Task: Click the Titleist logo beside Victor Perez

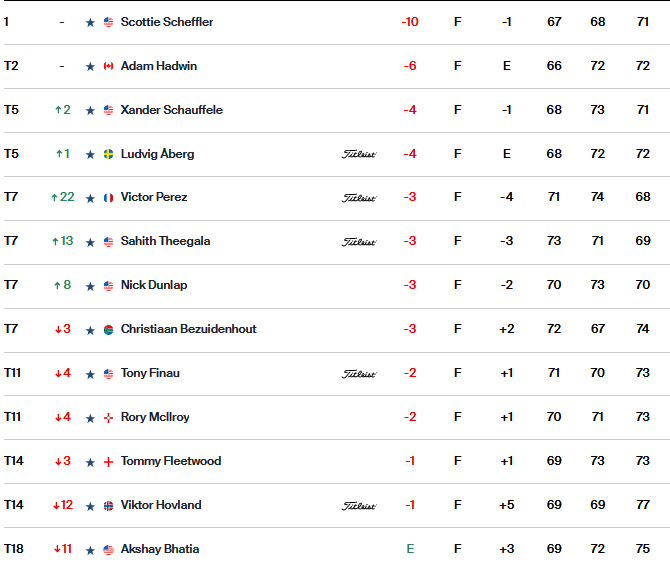Action: (359, 198)
